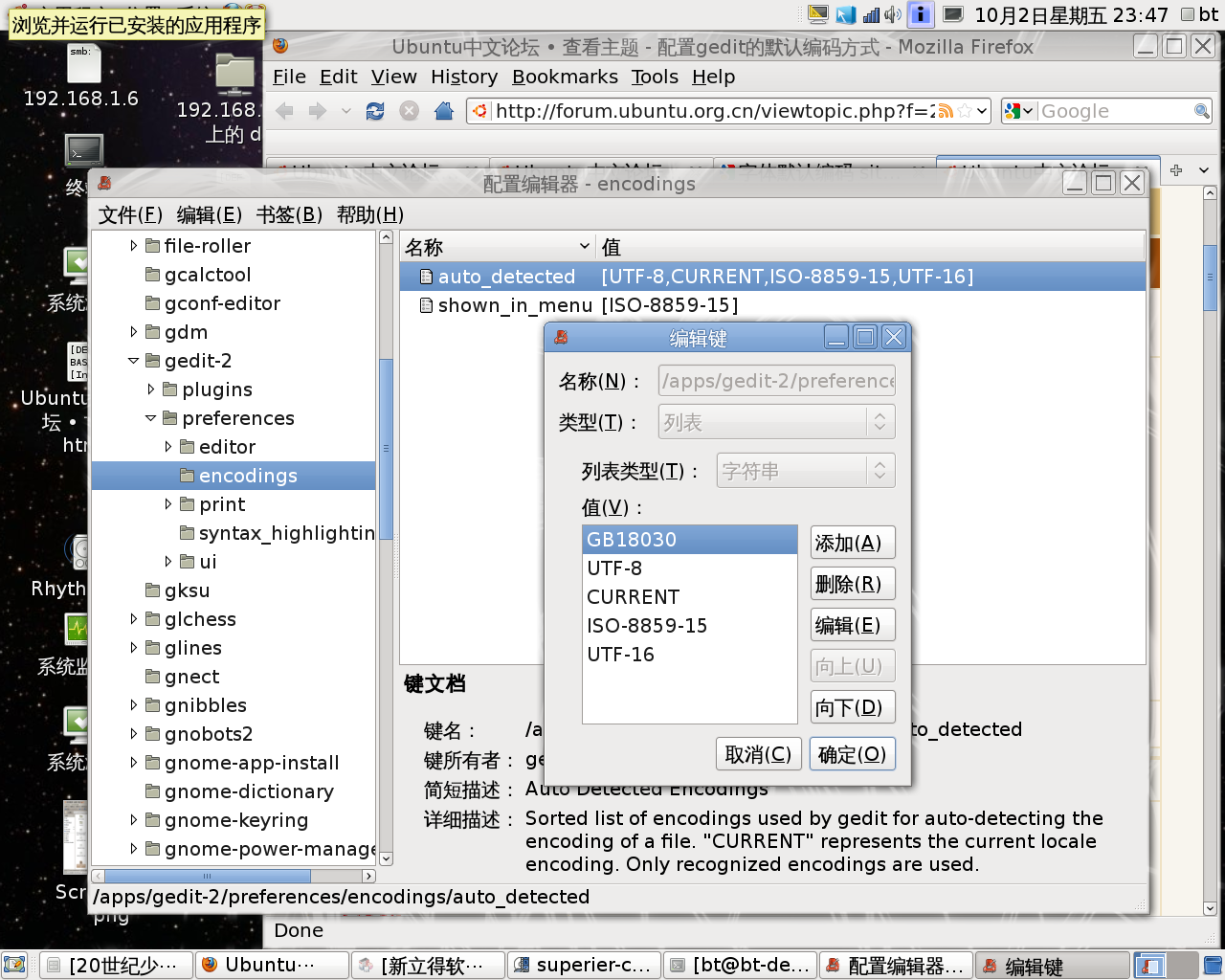Viewport: 1225px width, 980px height.
Task: Click Firefox back arrow icon
Action: coord(284,111)
